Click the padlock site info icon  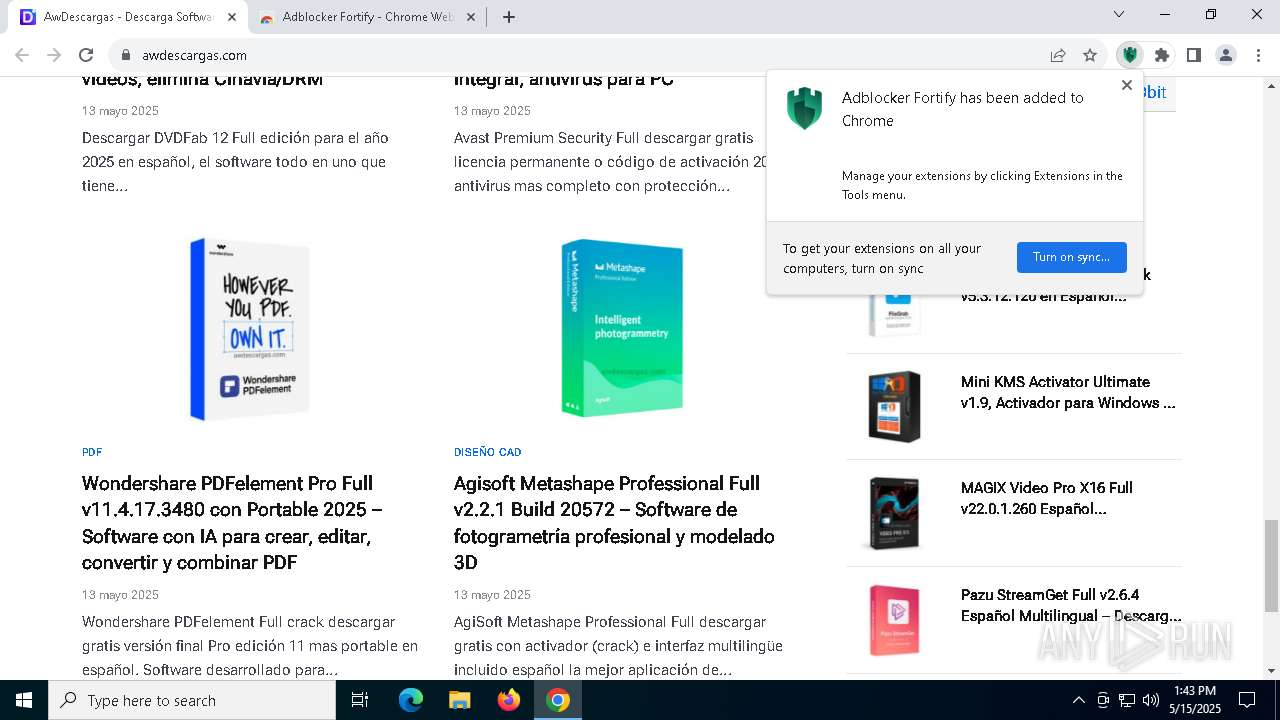[x=125, y=55]
